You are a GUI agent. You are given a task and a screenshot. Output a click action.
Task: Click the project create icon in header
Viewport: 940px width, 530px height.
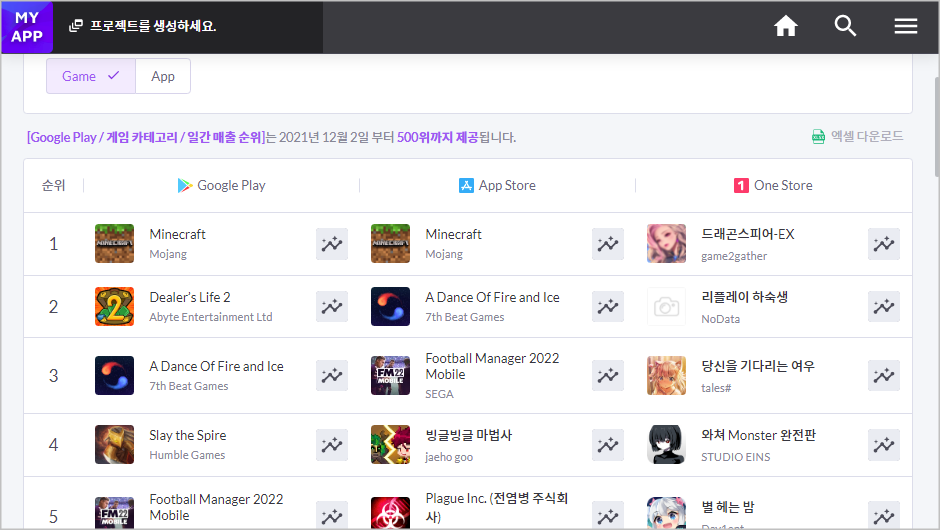click(x=76, y=26)
